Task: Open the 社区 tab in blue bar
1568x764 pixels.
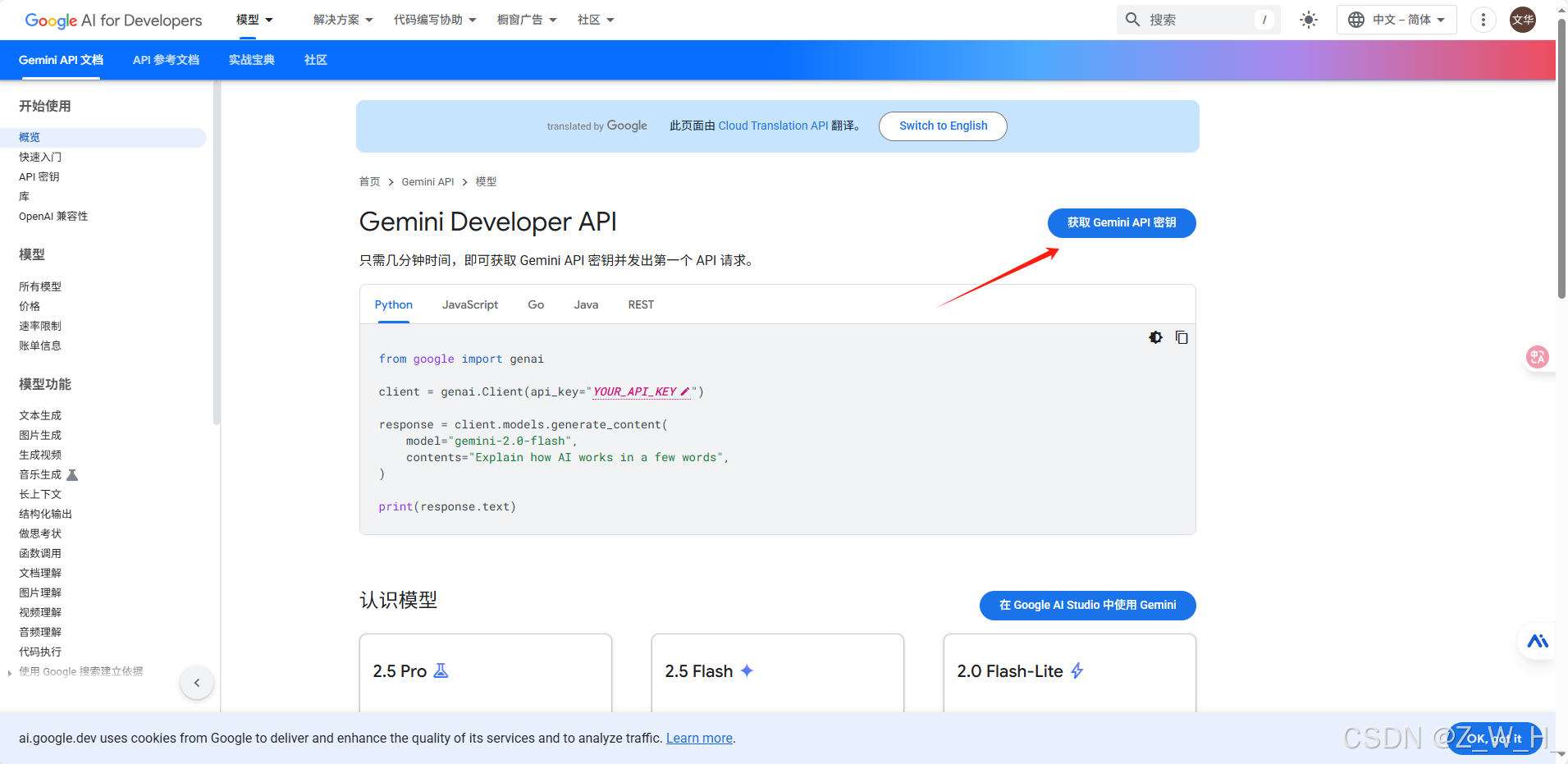Action: [x=316, y=60]
